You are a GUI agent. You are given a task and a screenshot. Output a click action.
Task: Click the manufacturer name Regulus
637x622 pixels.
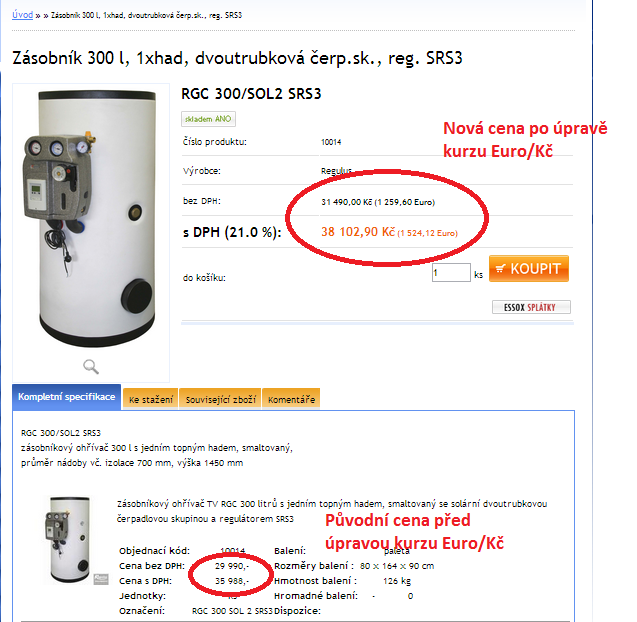pos(336,171)
